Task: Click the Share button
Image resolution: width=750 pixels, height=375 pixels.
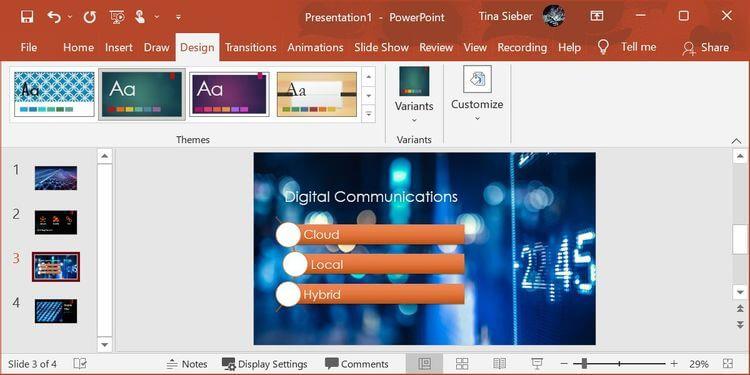Action: (706, 47)
